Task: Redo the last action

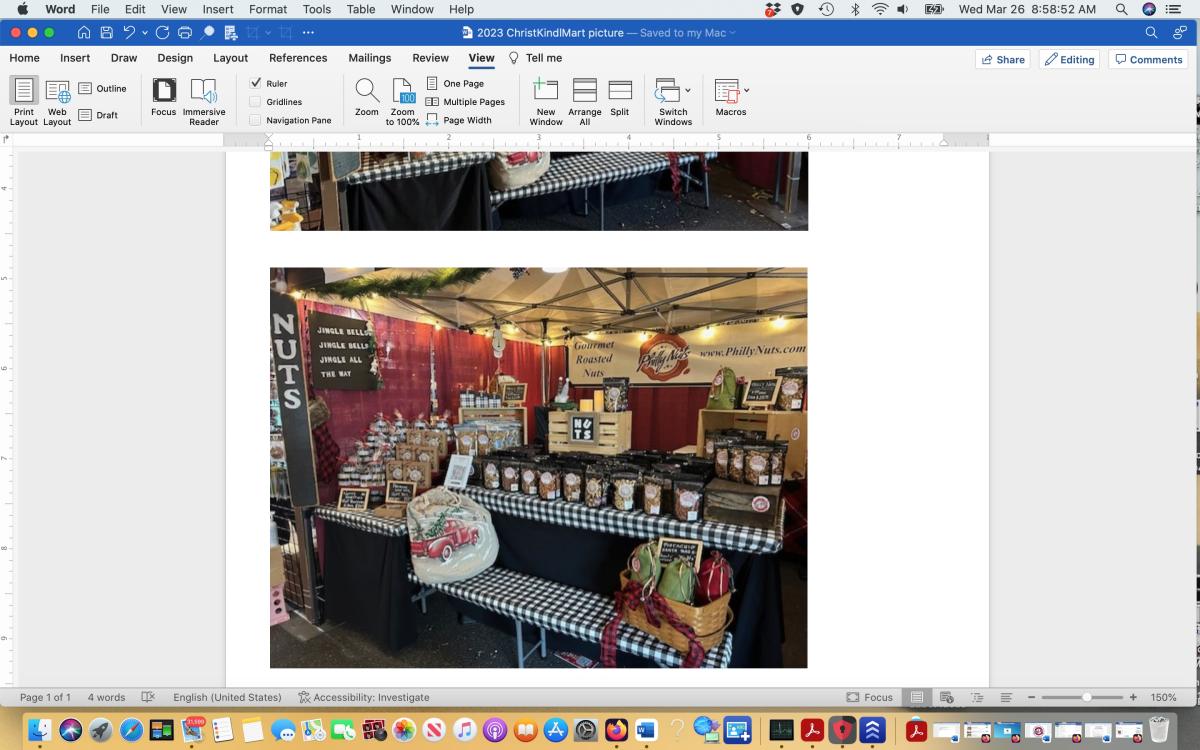Action: click(162, 32)
